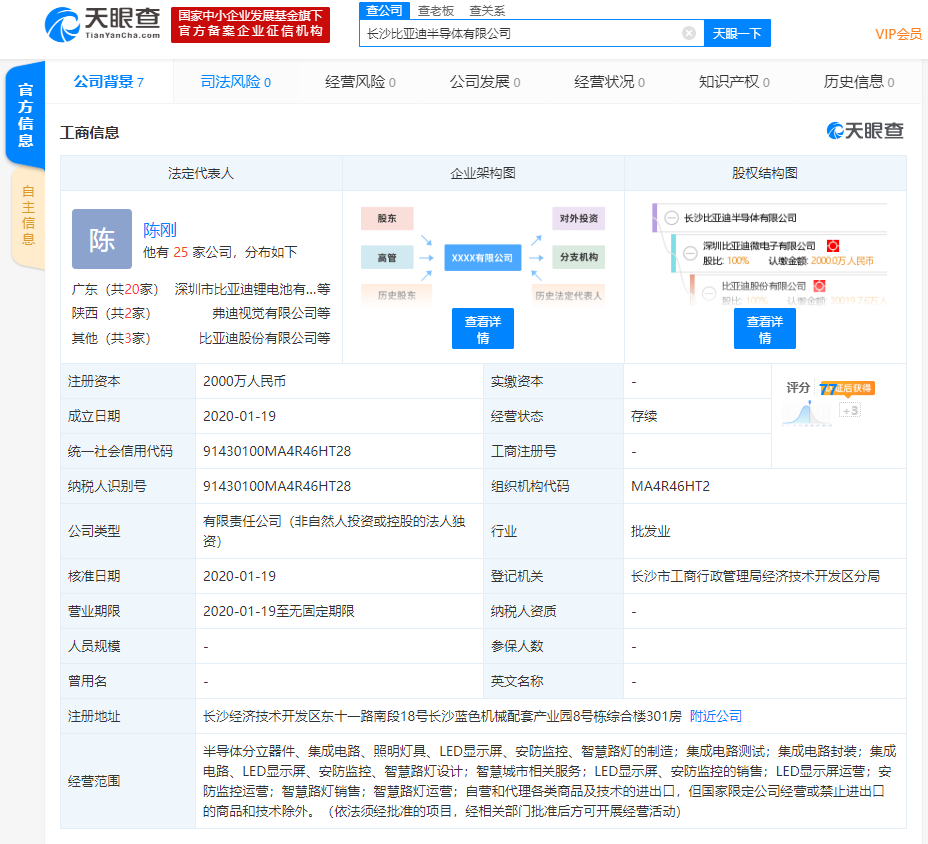
Task: Collapse the 比亚迪股份有限公司 branch
Action: point(710,294)
